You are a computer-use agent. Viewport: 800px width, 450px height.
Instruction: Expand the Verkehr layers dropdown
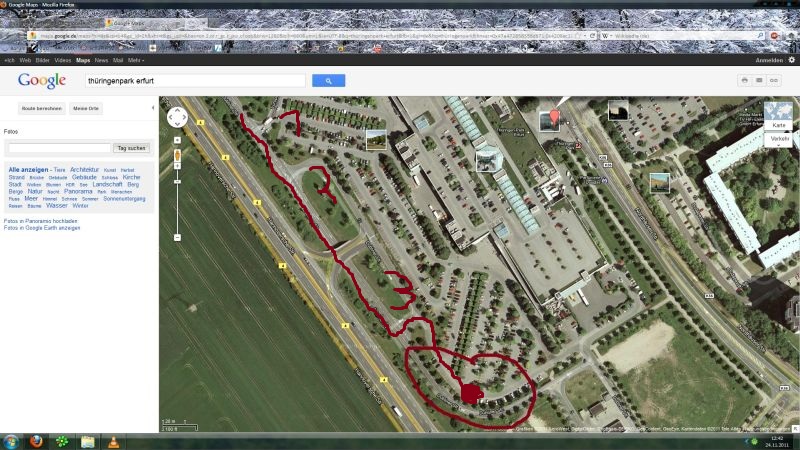click(x=779, y=140)
